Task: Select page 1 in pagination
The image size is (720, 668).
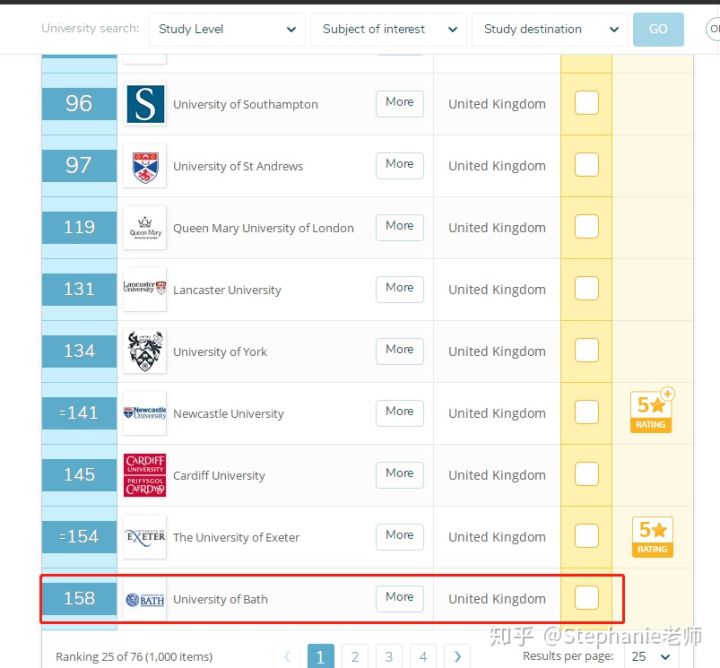Action: coord(321,657)
